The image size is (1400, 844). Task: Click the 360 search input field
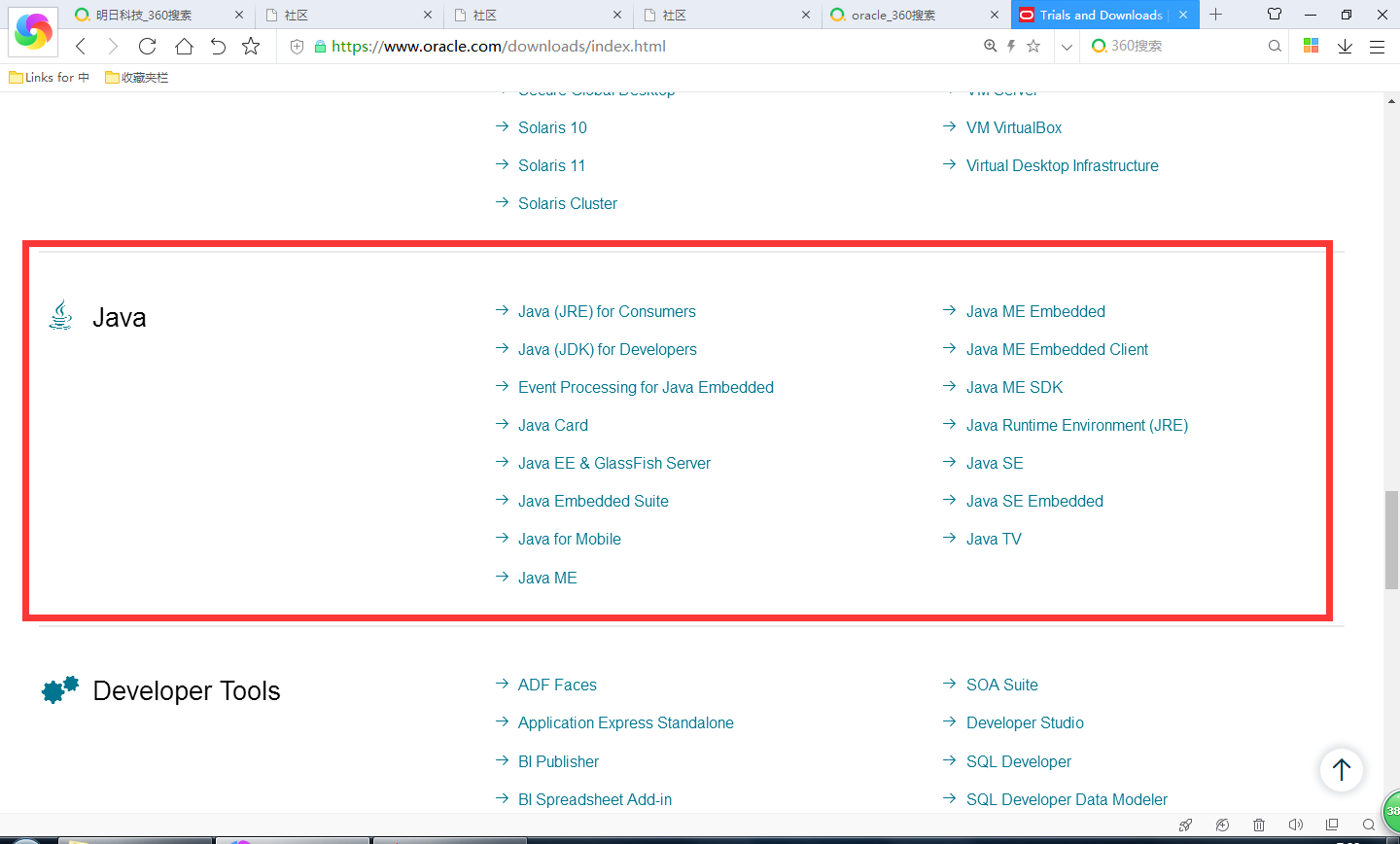tap(1186, 46)
